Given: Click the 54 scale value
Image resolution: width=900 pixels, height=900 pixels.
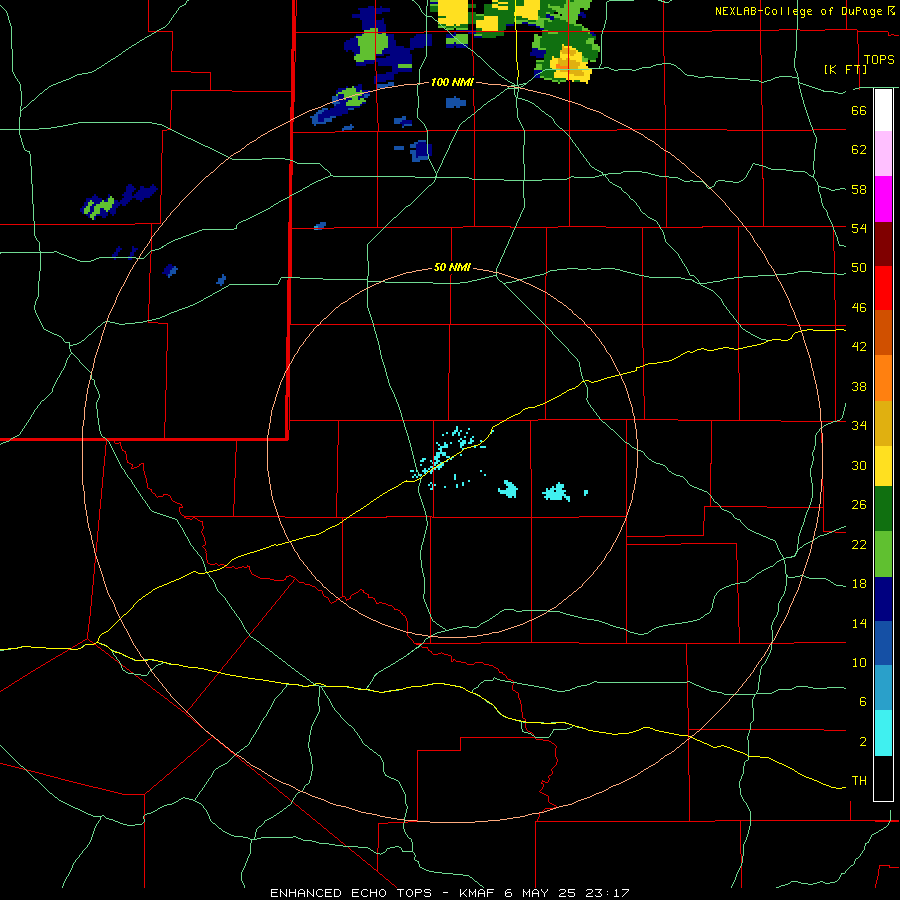Looking at the screenshot, I should 859,228.
